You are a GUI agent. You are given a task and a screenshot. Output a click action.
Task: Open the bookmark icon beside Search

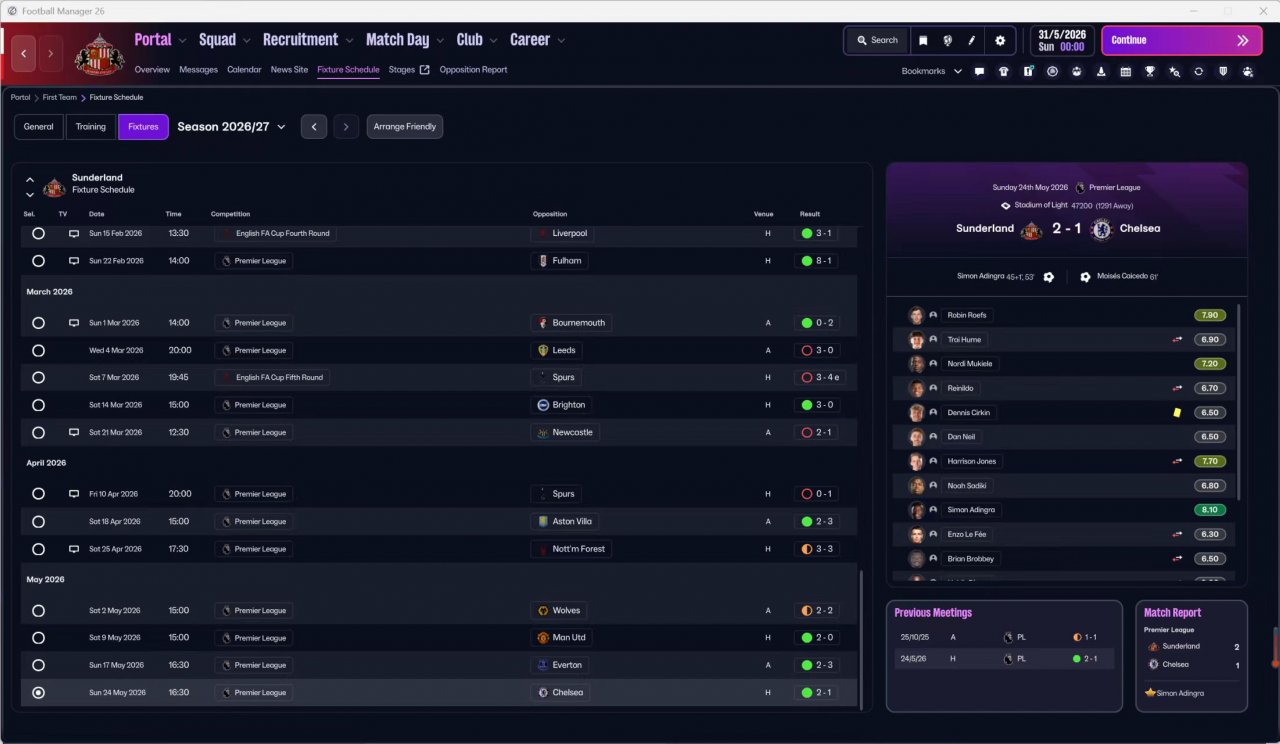pyautogui.click(x=923, y=40)
